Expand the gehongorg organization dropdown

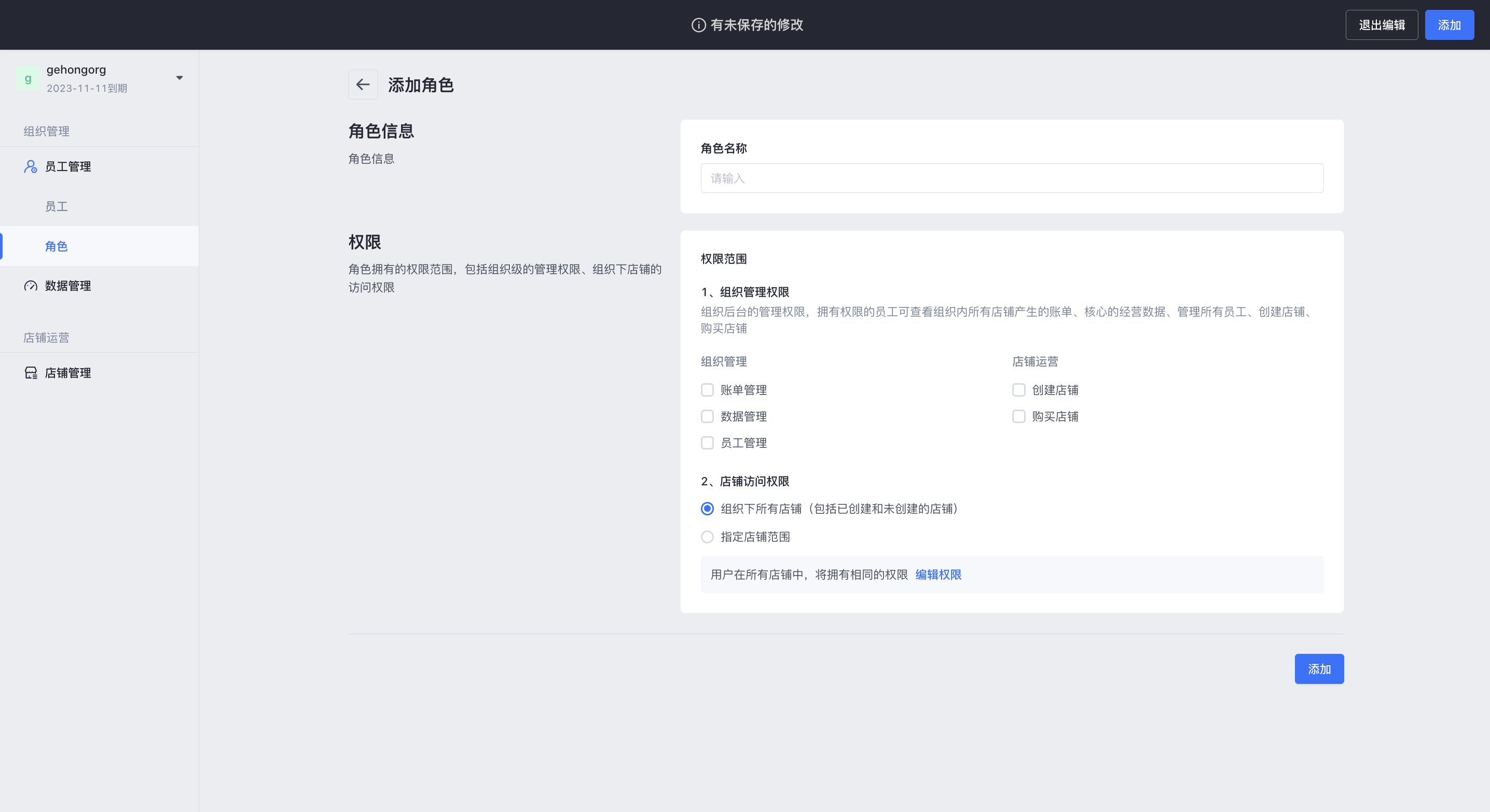point(180,77)
